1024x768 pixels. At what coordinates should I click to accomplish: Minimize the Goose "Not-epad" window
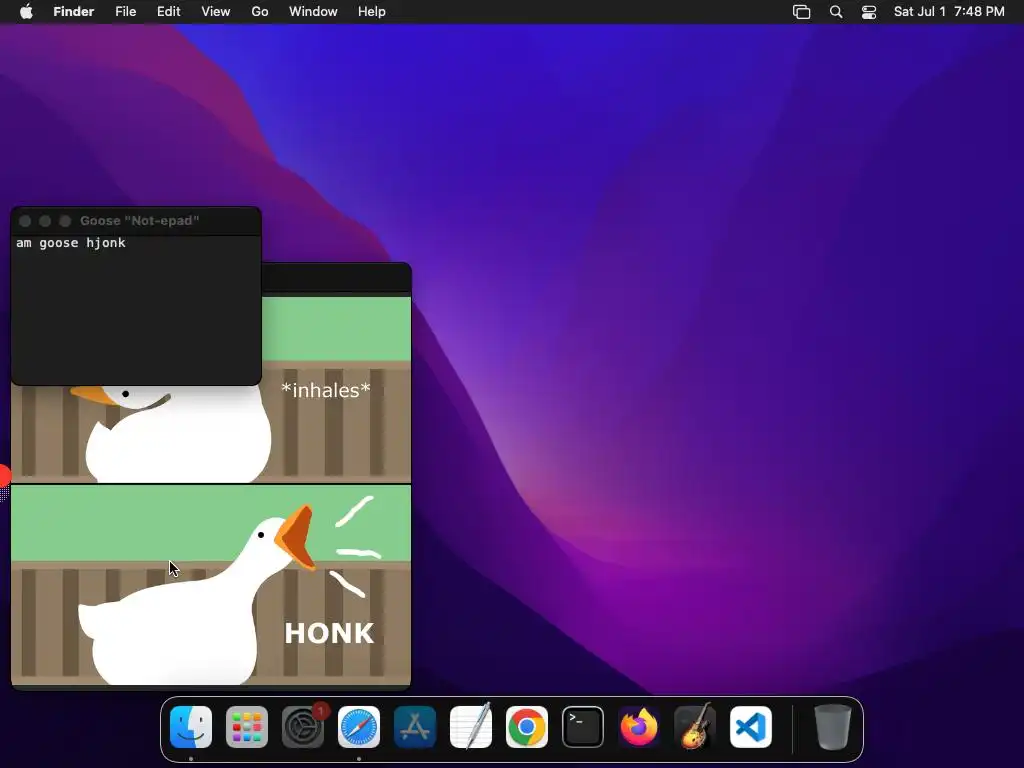[45, 221]
